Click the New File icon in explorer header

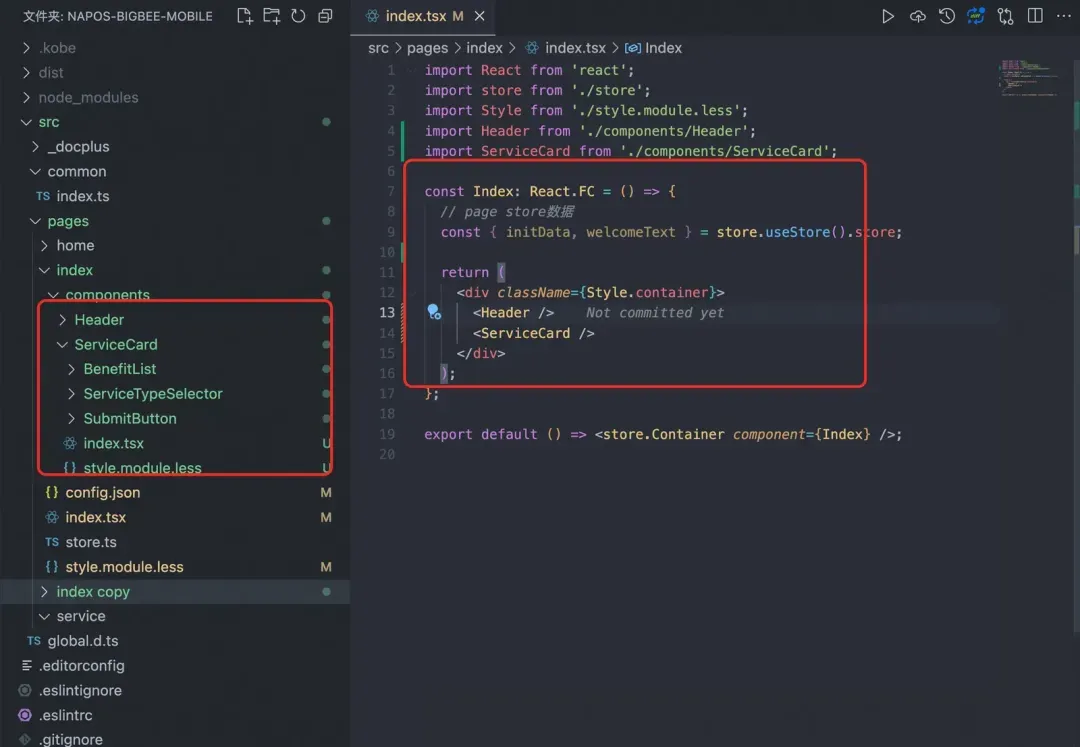click(x=245, y=16)
